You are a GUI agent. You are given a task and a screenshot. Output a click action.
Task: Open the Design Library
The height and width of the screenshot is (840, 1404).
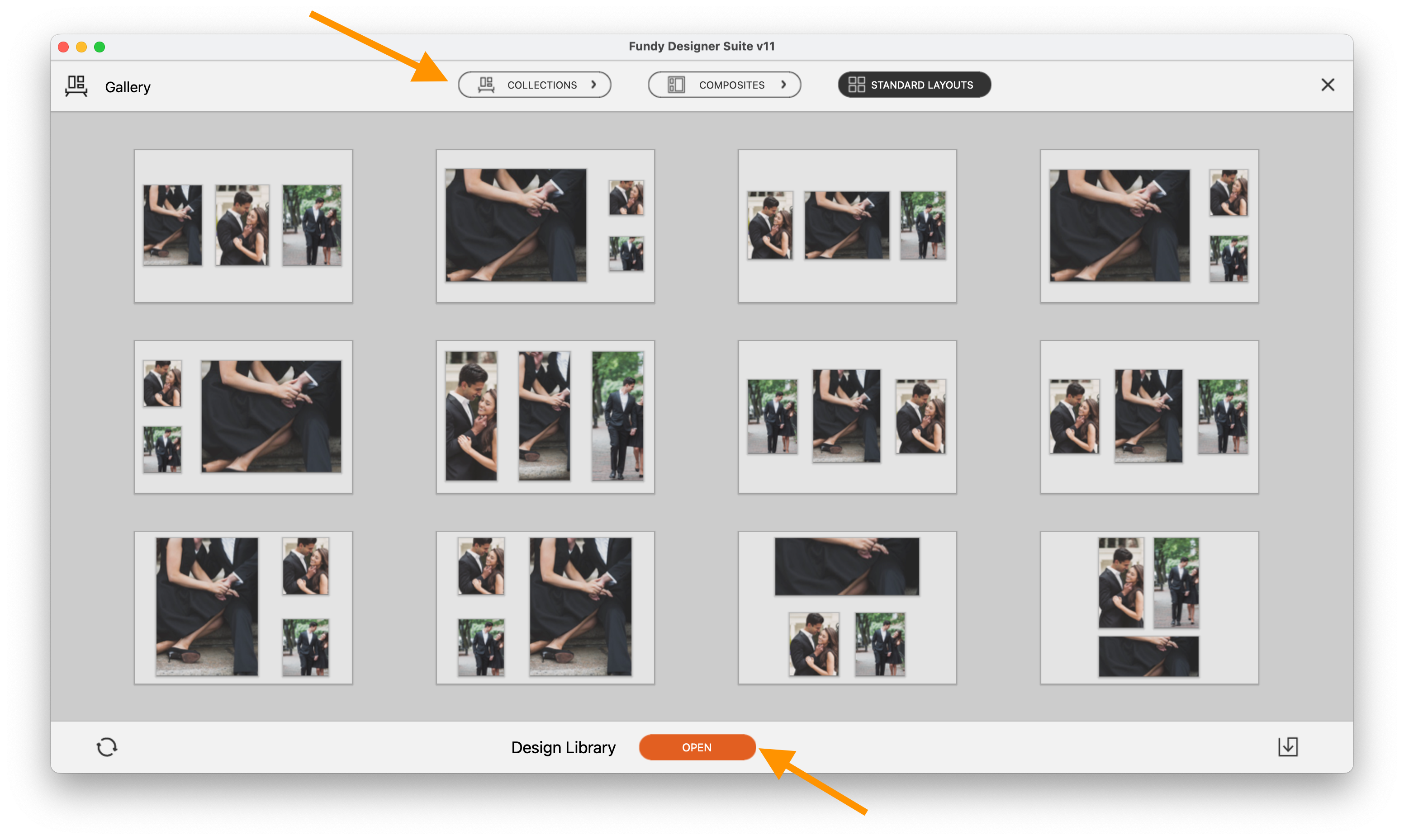point(697,747)
